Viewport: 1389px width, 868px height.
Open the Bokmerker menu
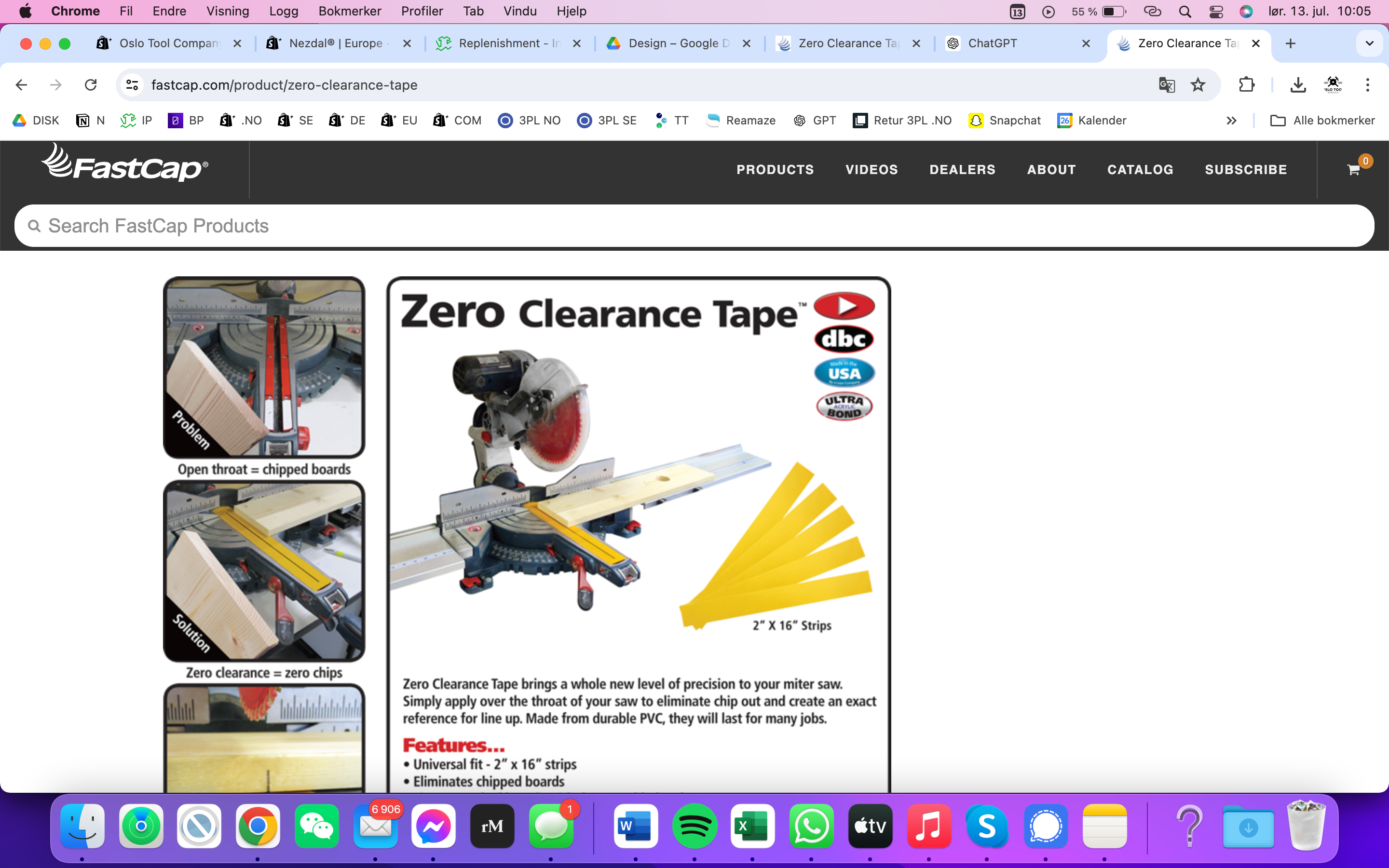[x=350, y=12]
